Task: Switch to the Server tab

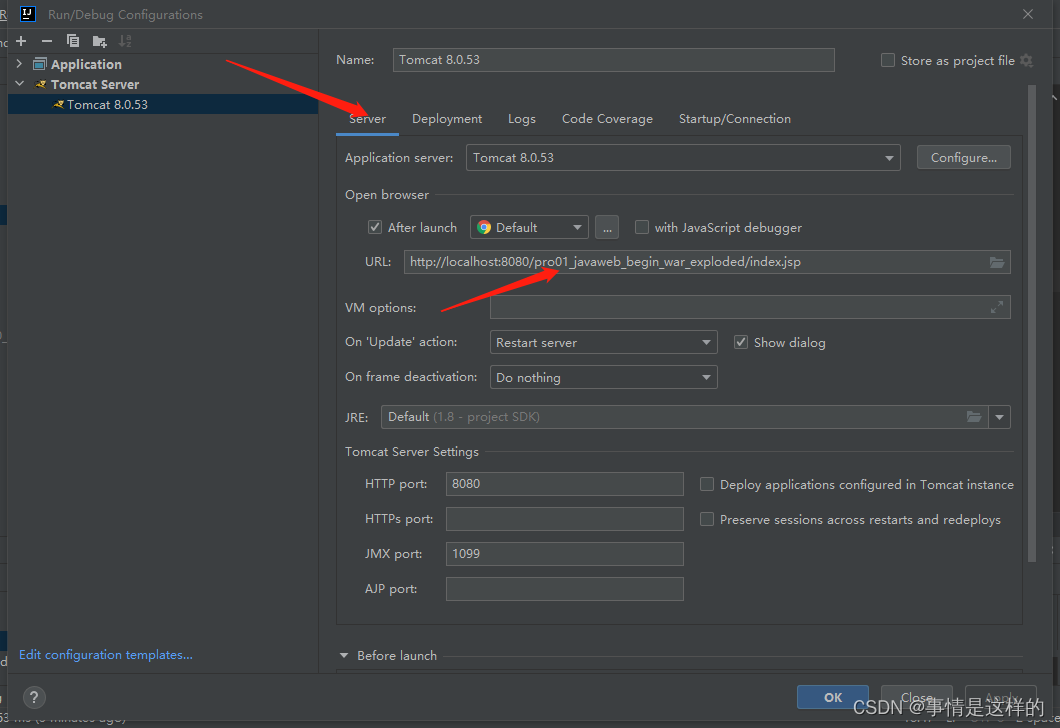Action: pos(367,119)
